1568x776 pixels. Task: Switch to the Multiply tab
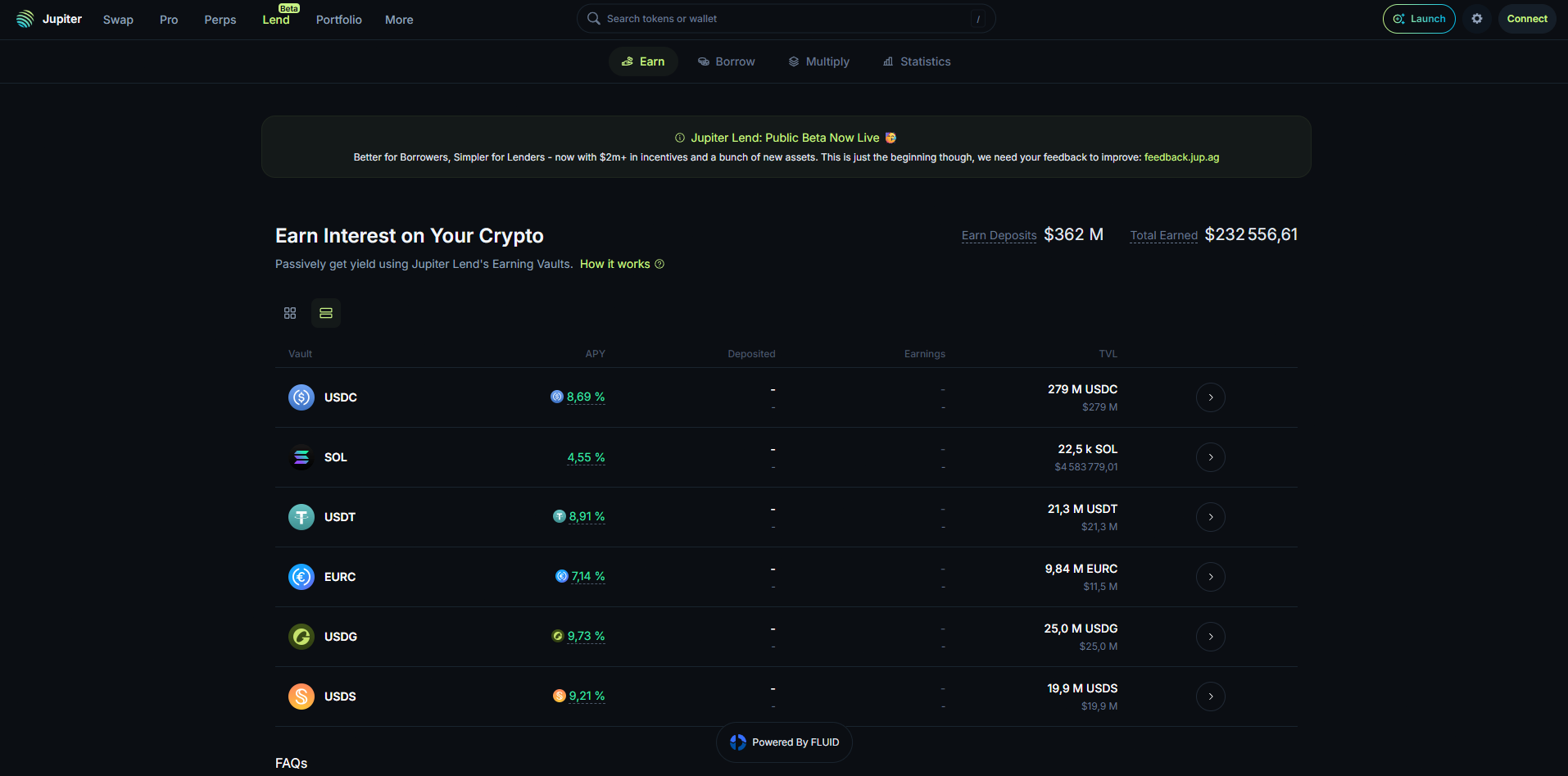point(818,61)
